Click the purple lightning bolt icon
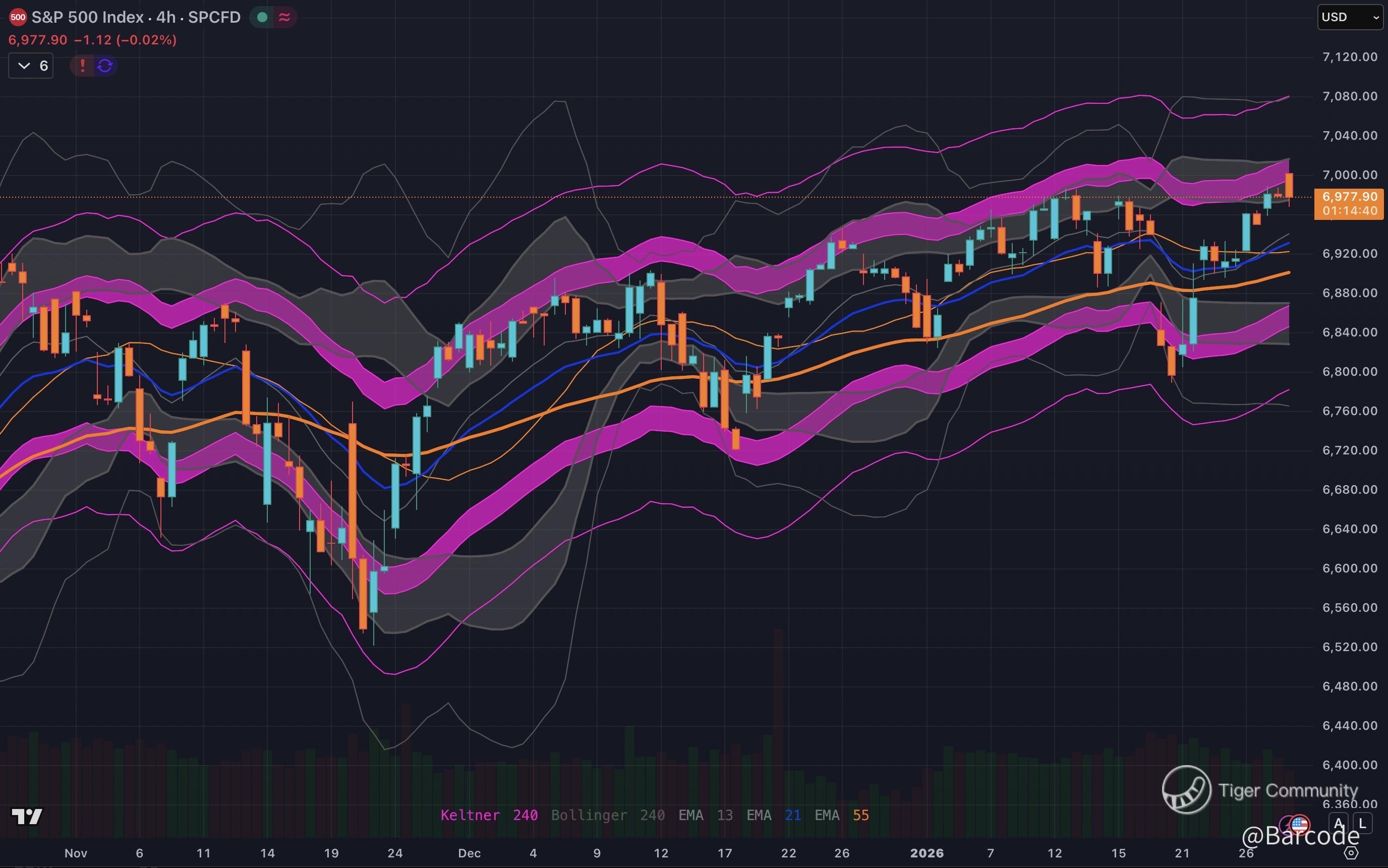This screenshot has width=1388, height=868. [x=1287, y=825]
